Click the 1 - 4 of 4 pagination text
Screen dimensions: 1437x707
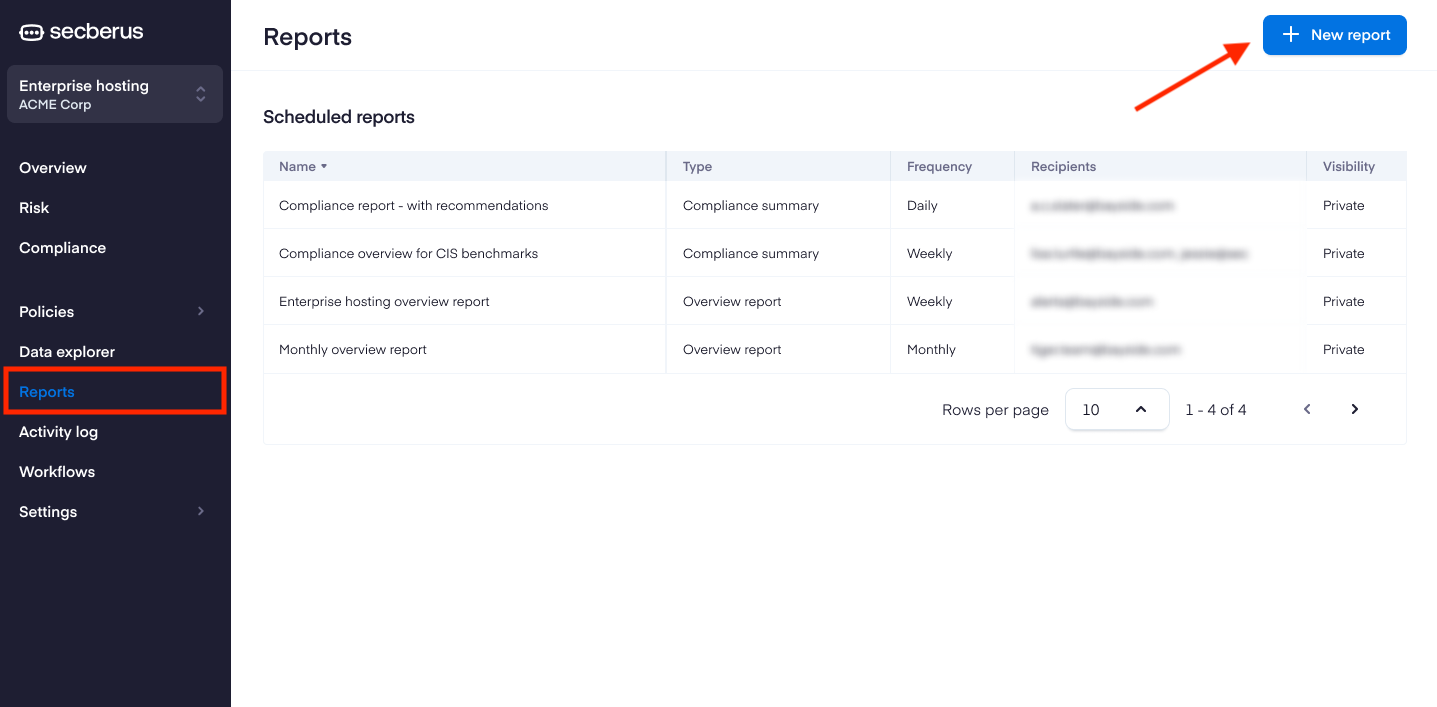click(x=1216, y=410)
